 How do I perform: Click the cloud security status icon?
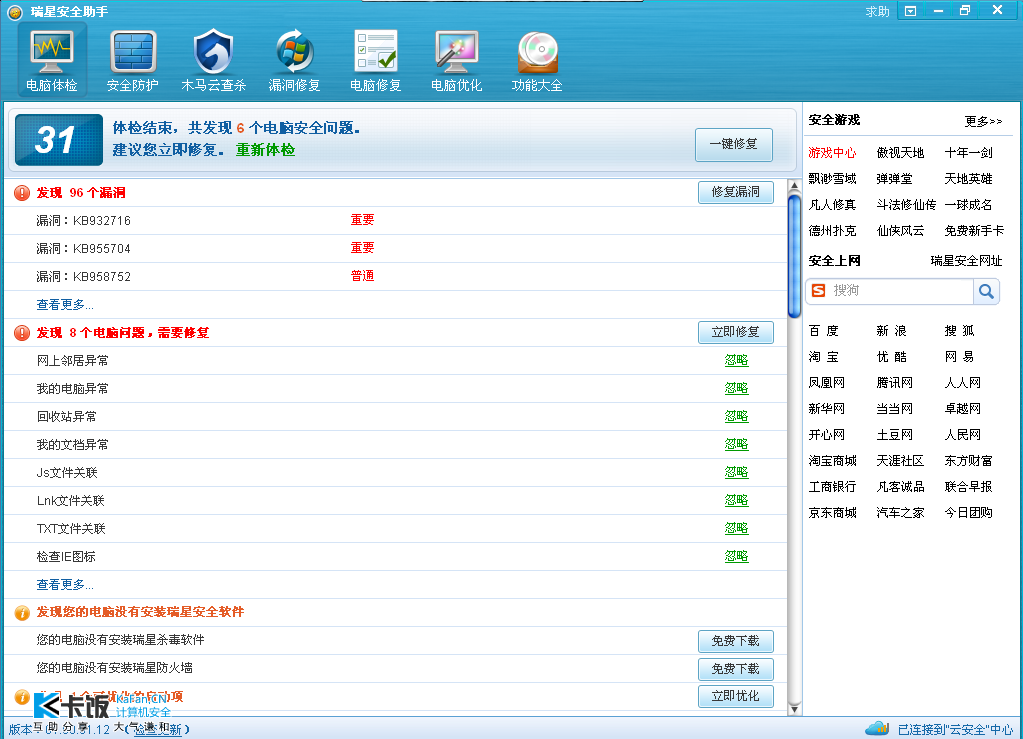click(x=877, y=728)
